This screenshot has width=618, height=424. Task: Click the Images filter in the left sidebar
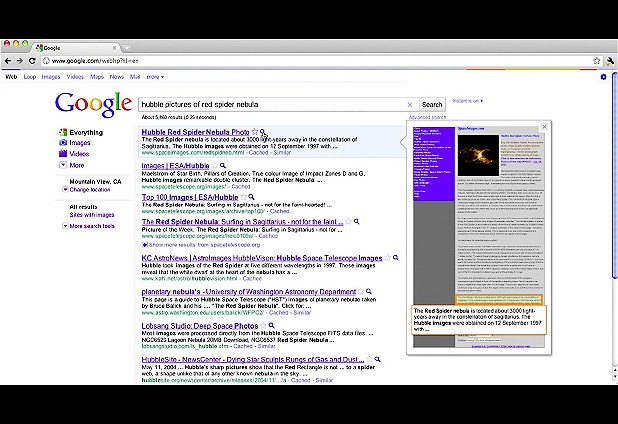click(x=79, y=143)
